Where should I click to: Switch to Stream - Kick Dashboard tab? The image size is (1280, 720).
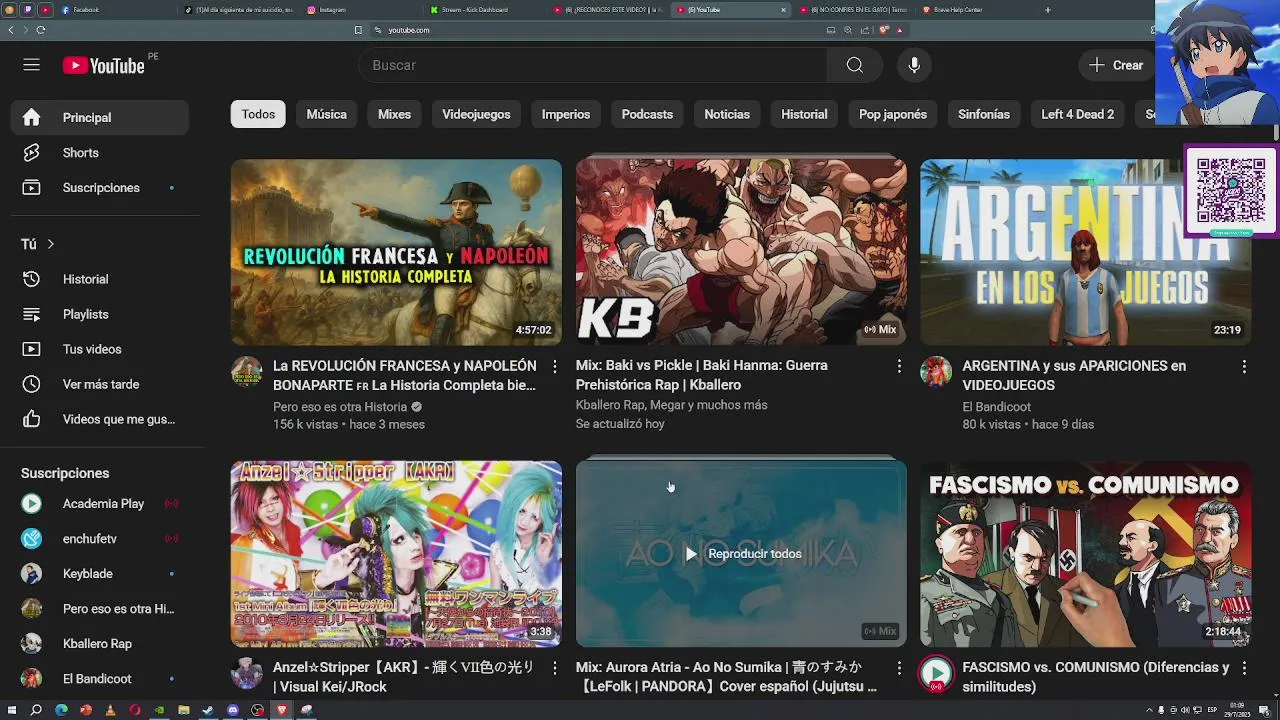click(x=485, y=10)
